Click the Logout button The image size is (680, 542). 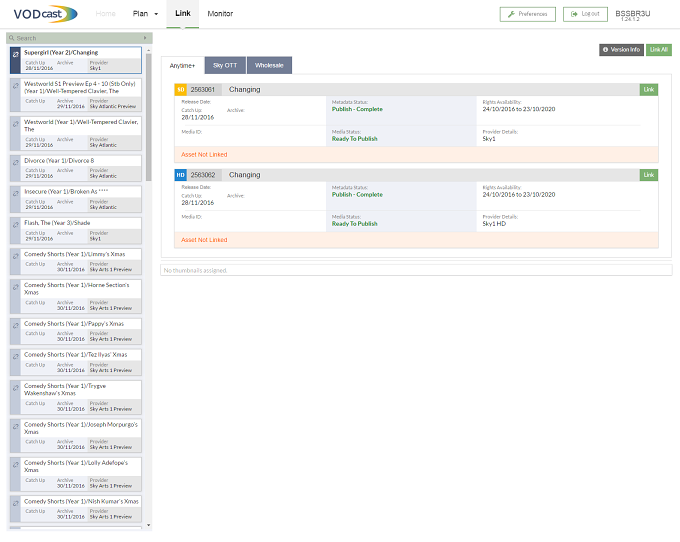click(x=585, y=14)
